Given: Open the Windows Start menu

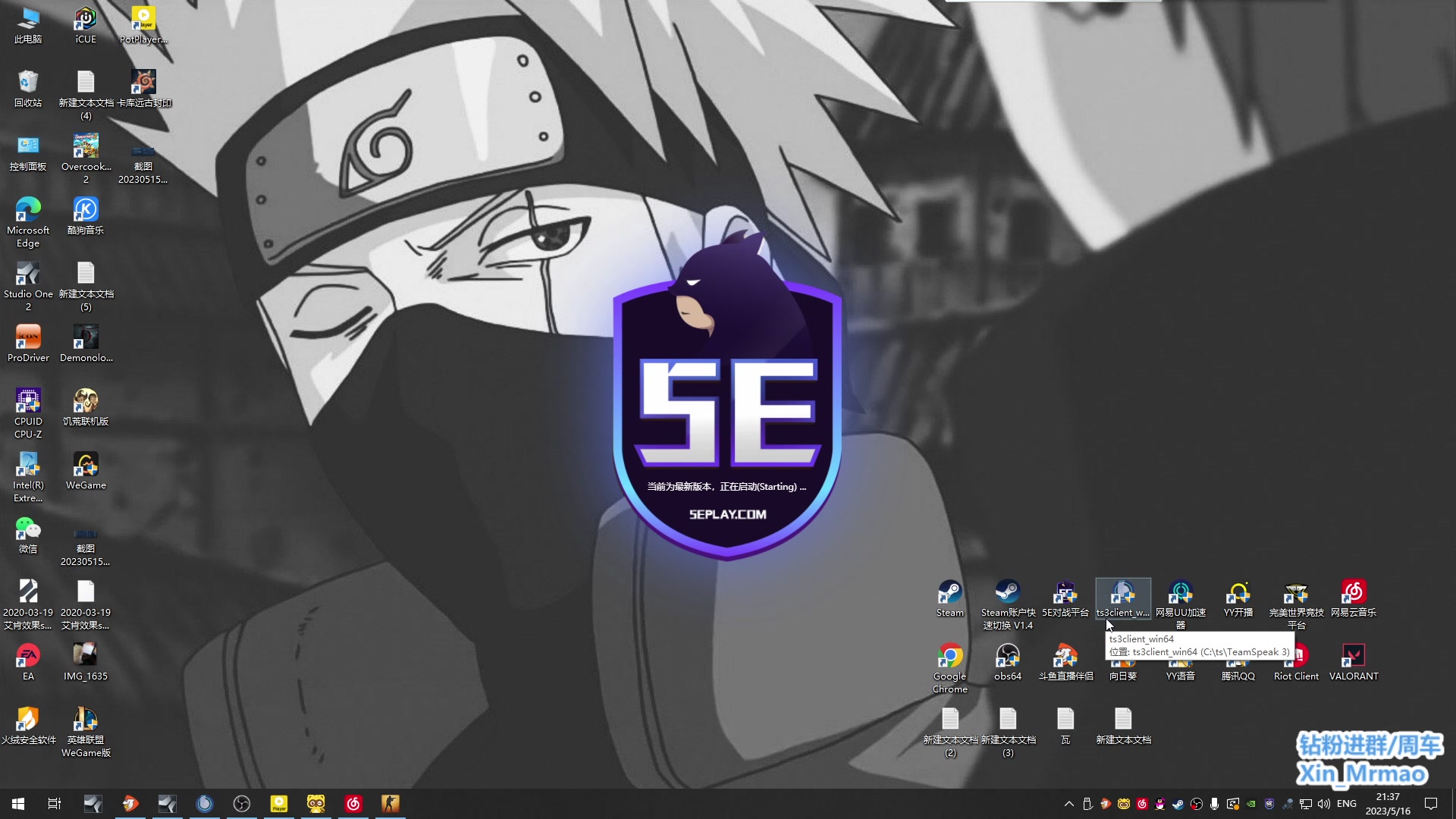Looking at the screenshot, I should (x=18, y=804).
